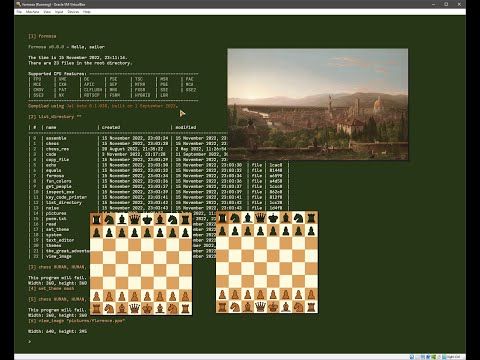Click the 'Compiled using' line

point(103,106)
